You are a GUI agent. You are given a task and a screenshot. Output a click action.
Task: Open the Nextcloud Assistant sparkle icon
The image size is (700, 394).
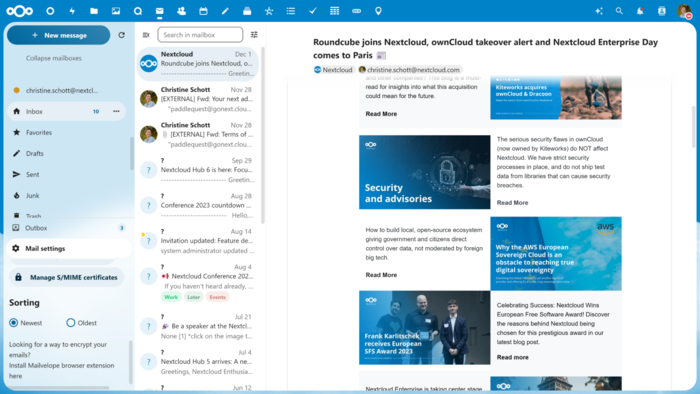599,11
